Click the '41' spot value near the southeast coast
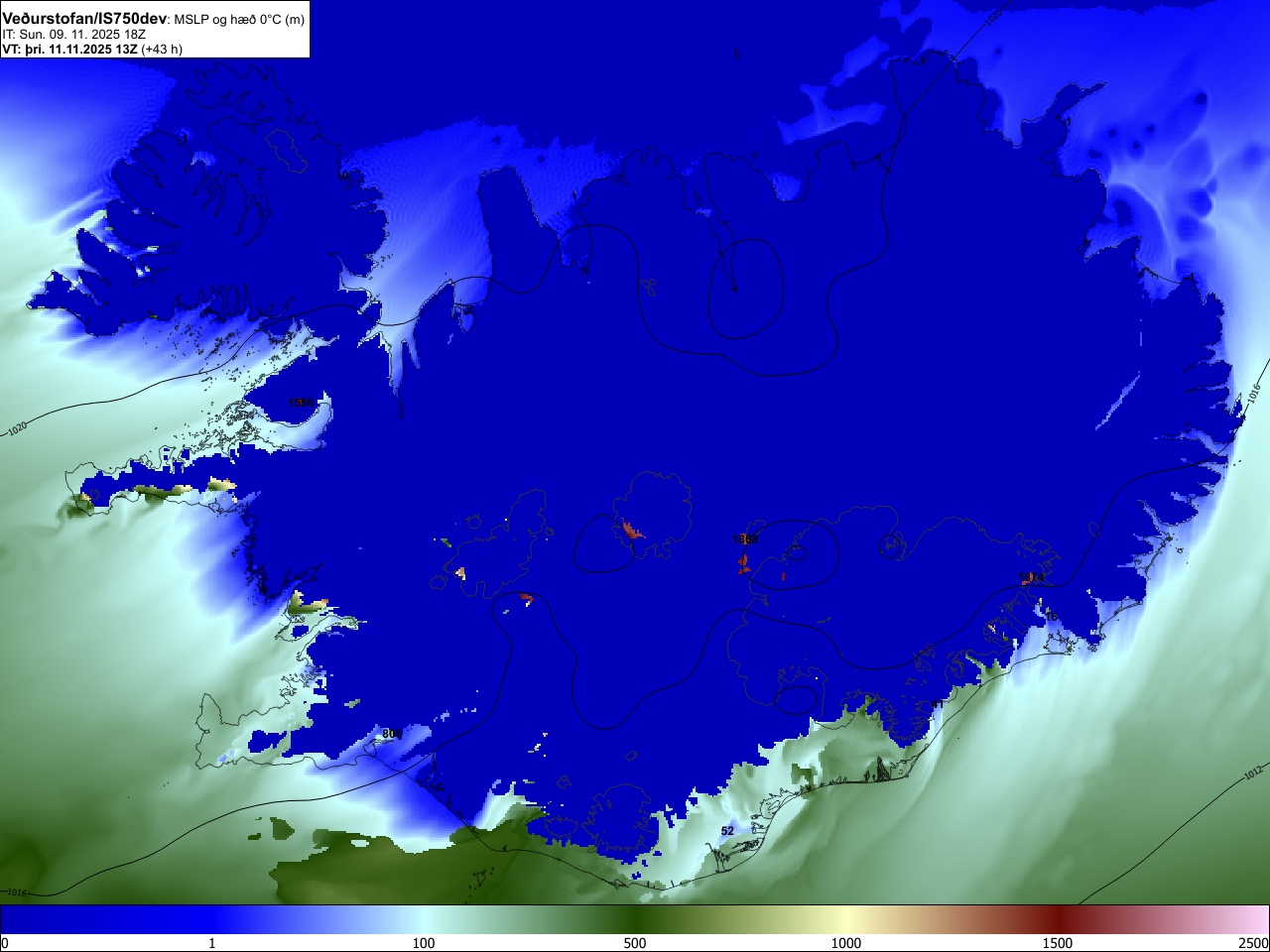1270x952 pixels. [938, 705]
